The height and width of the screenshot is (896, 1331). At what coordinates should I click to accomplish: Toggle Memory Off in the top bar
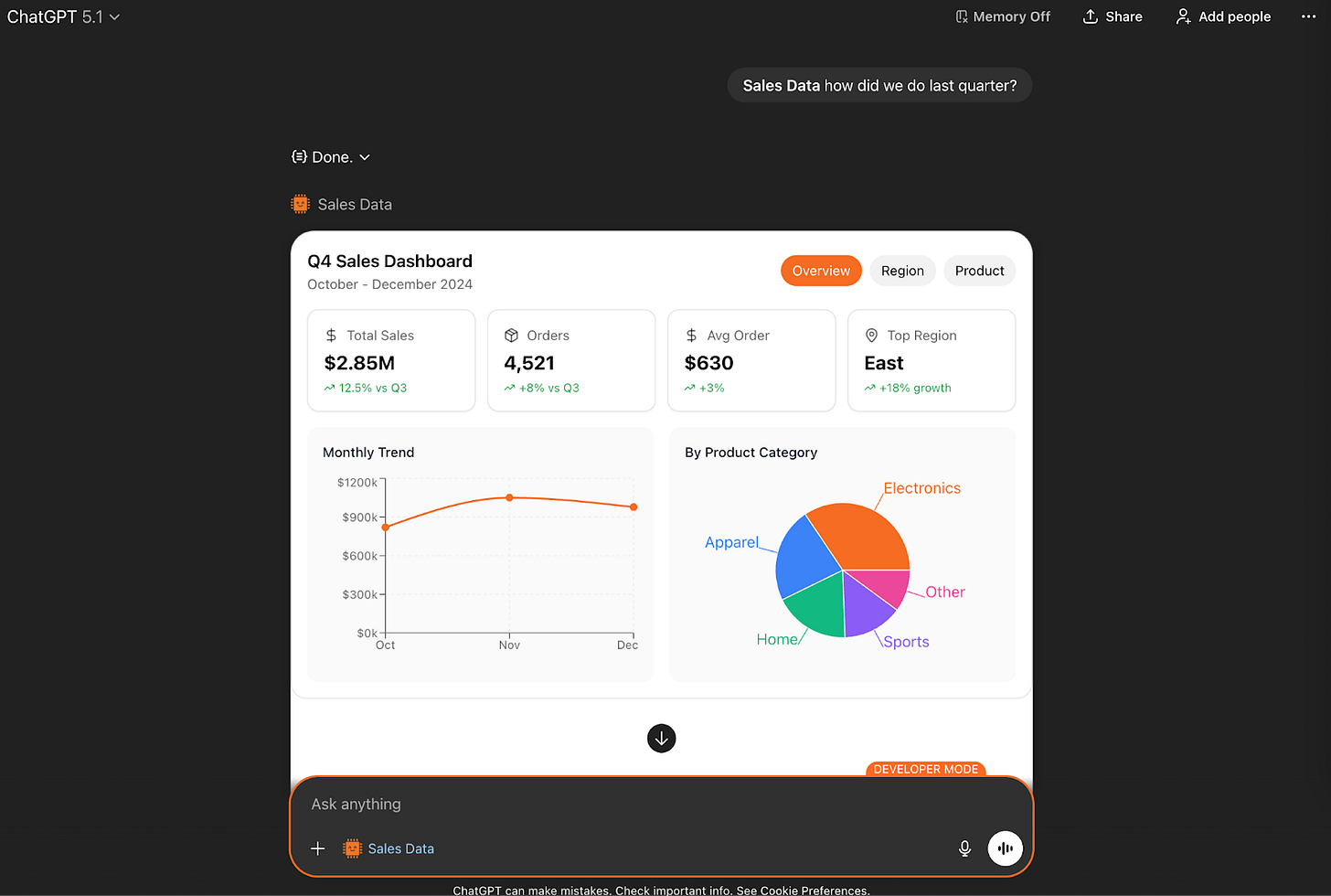point(1003,16)
